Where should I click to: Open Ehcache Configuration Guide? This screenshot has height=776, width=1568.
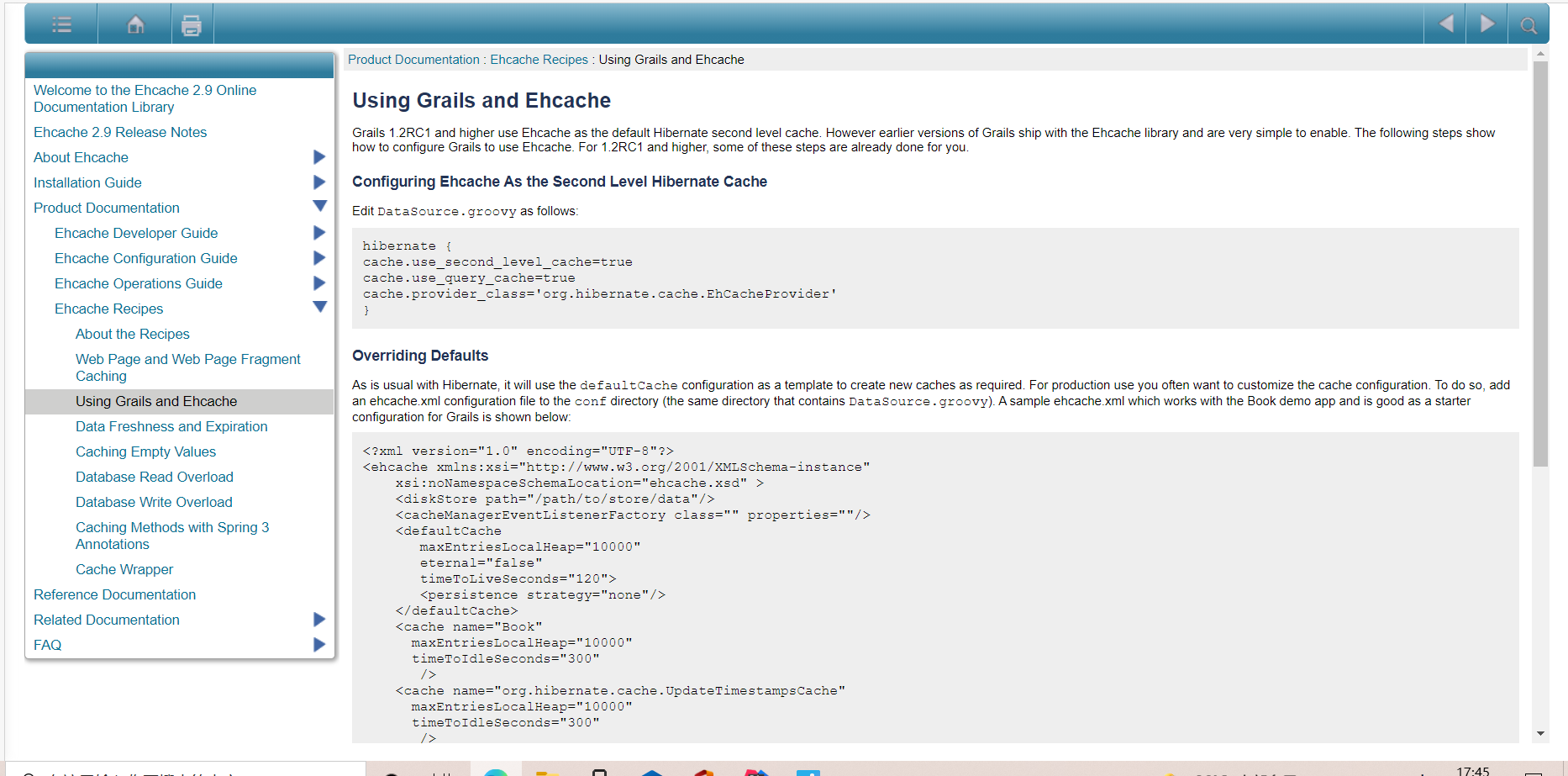(146, 258)
